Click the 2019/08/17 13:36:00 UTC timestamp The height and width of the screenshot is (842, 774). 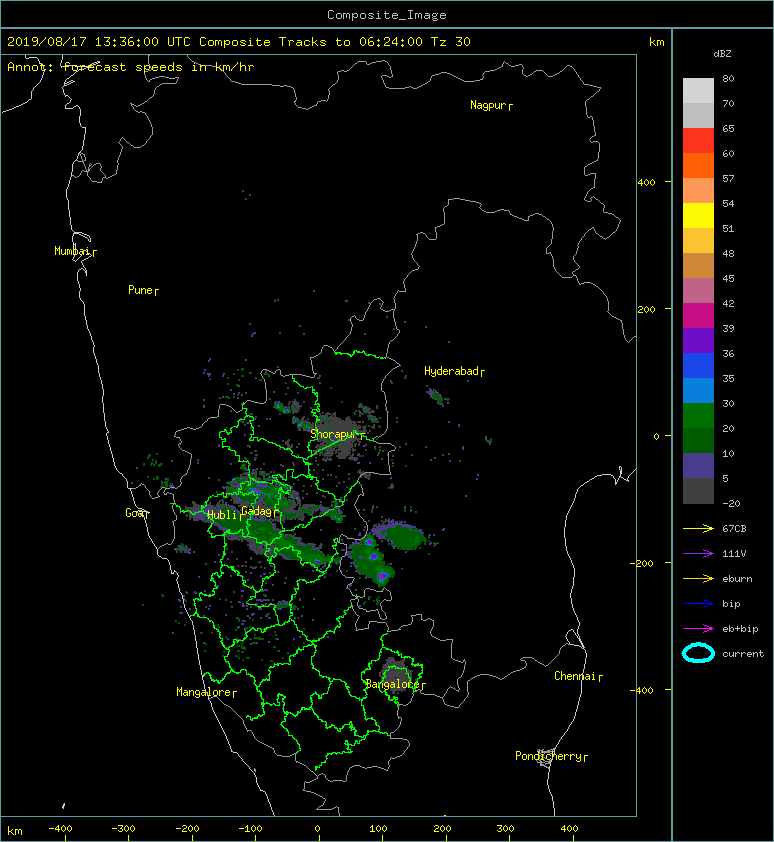pos(98,42)
